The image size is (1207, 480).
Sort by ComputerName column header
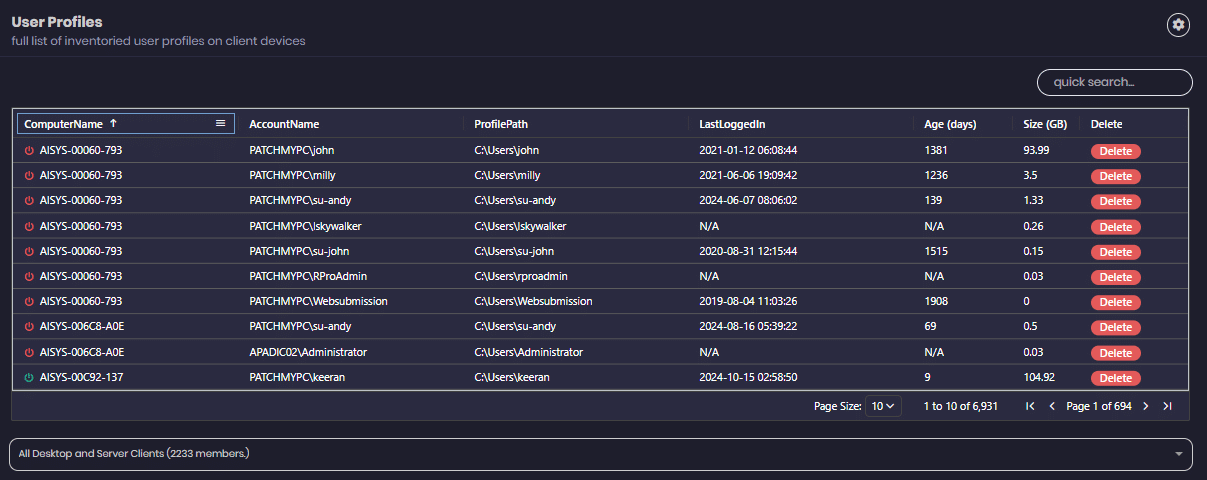[x=63, y=124]
